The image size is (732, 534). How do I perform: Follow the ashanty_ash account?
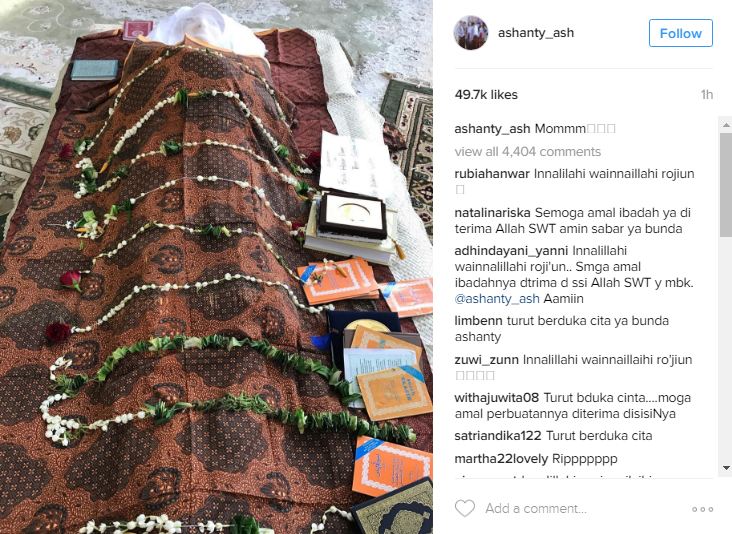pos(681,33)
